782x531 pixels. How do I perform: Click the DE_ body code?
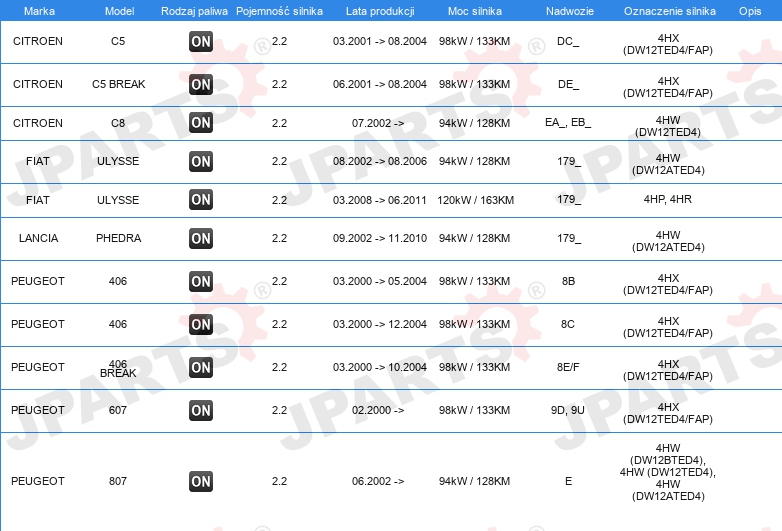coord(568,84)
